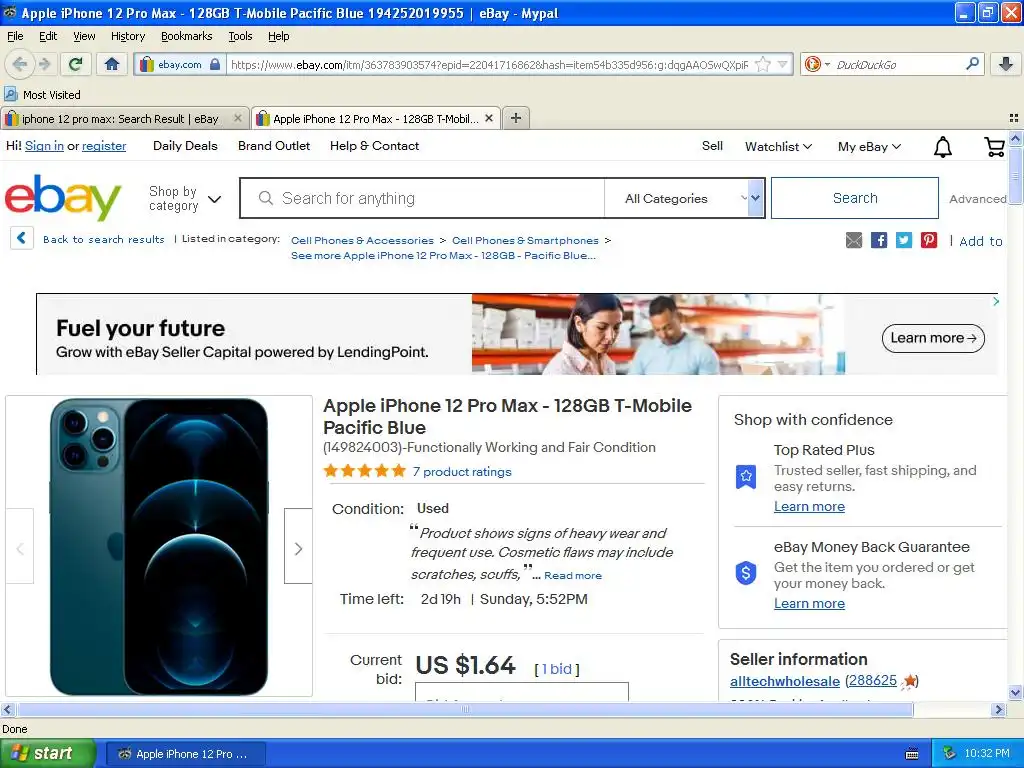Open the shopping cart icon
Image resolution: width=1024 pixels, height=768 pixels.
coord(995,147)
